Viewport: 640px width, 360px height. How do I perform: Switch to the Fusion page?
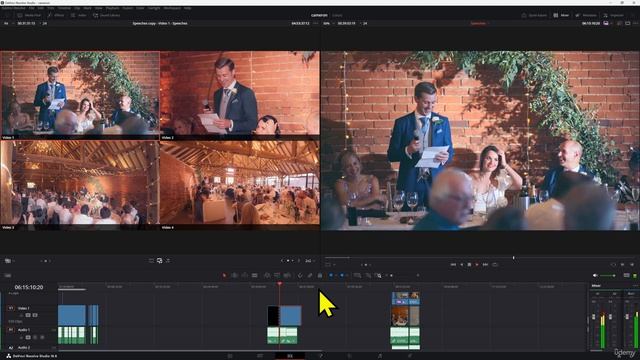[320, 356]
